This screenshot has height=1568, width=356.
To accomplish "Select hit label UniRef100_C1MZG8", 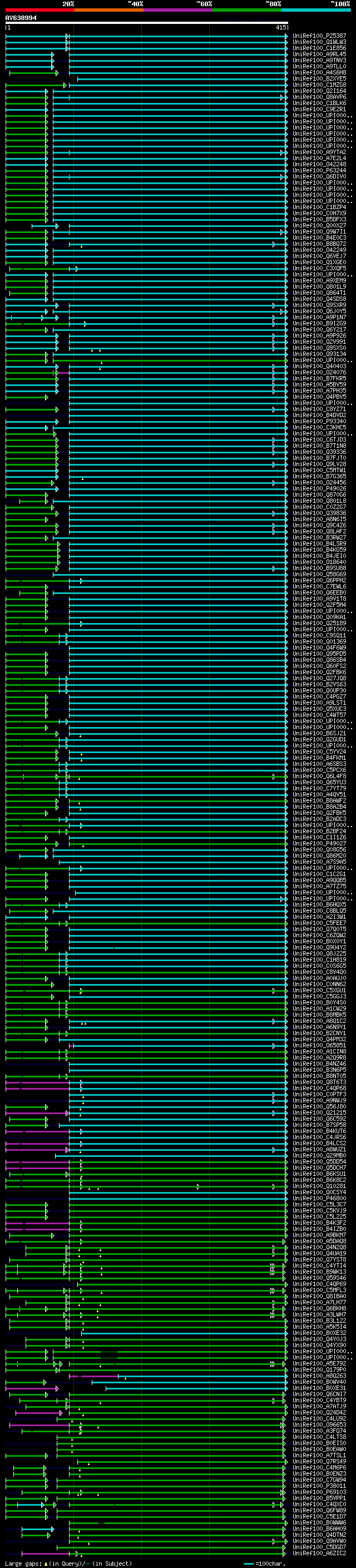I will pyautogui.click(x=319, y=85).
